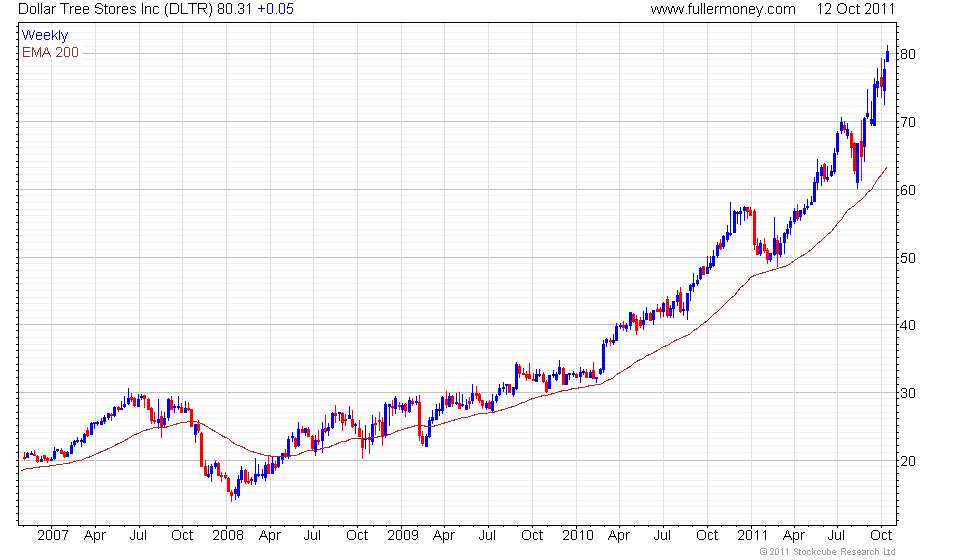The width and height of the screenshot is (980, 560).
Task: Click the 2011 x-axis label
Action: click(x=752, y=536)
